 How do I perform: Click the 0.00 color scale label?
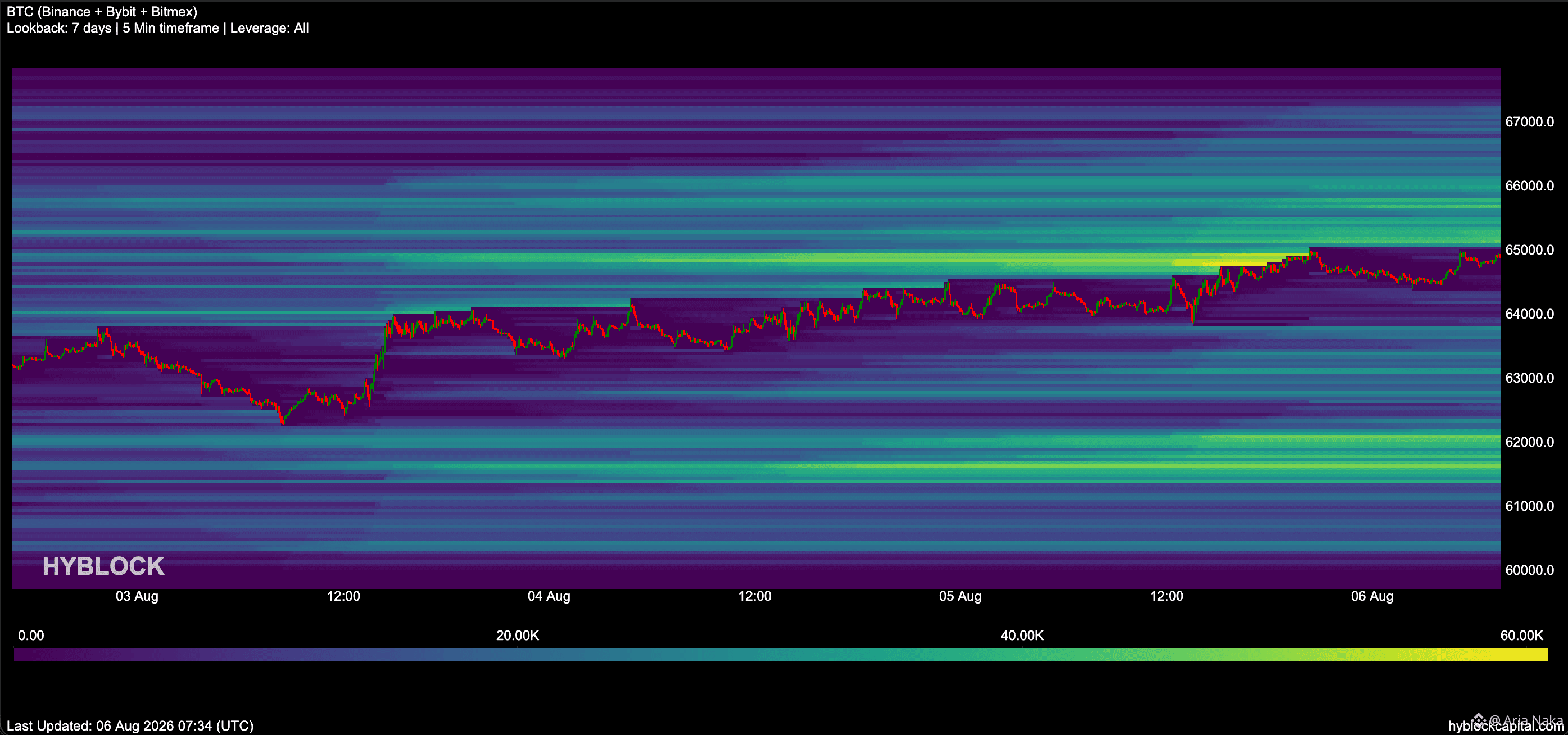tap(31, 636)
